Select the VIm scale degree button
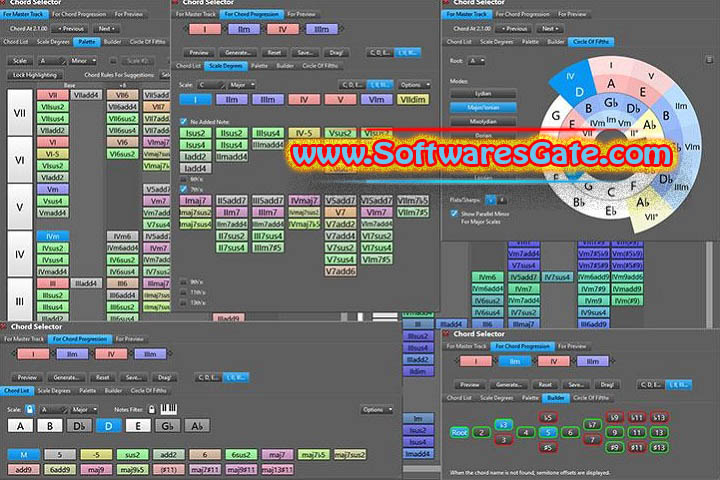 coord(377,99)
